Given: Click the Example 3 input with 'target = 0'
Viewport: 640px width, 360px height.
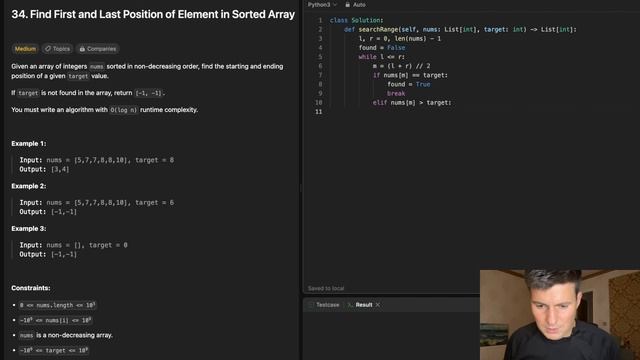Looking at the screenshot, I should point(73,245).
